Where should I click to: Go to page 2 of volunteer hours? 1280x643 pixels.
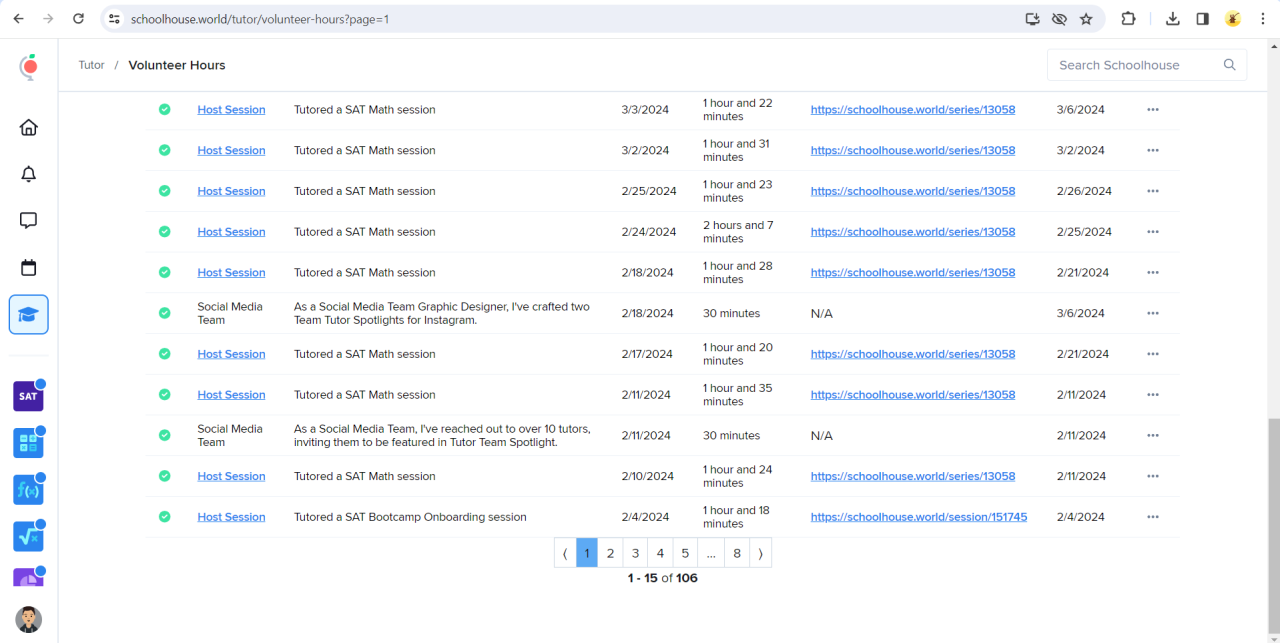click(x=610, y=553)
